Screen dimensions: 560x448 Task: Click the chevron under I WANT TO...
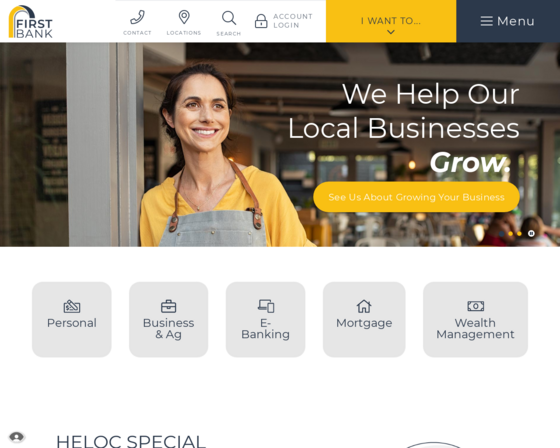[x=391, y=32]
